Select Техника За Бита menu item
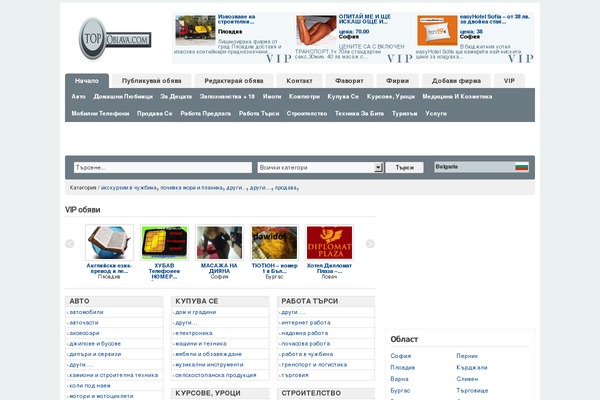This screenshot has width=600, height=400. [x=359, y=113]
